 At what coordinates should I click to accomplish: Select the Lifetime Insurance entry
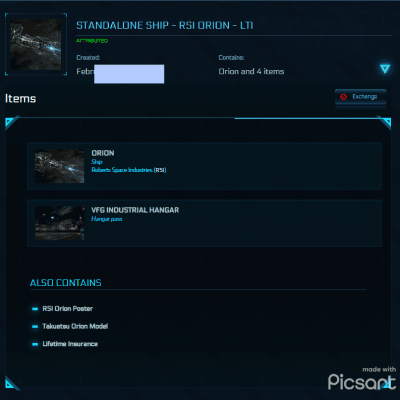[70, 344]
